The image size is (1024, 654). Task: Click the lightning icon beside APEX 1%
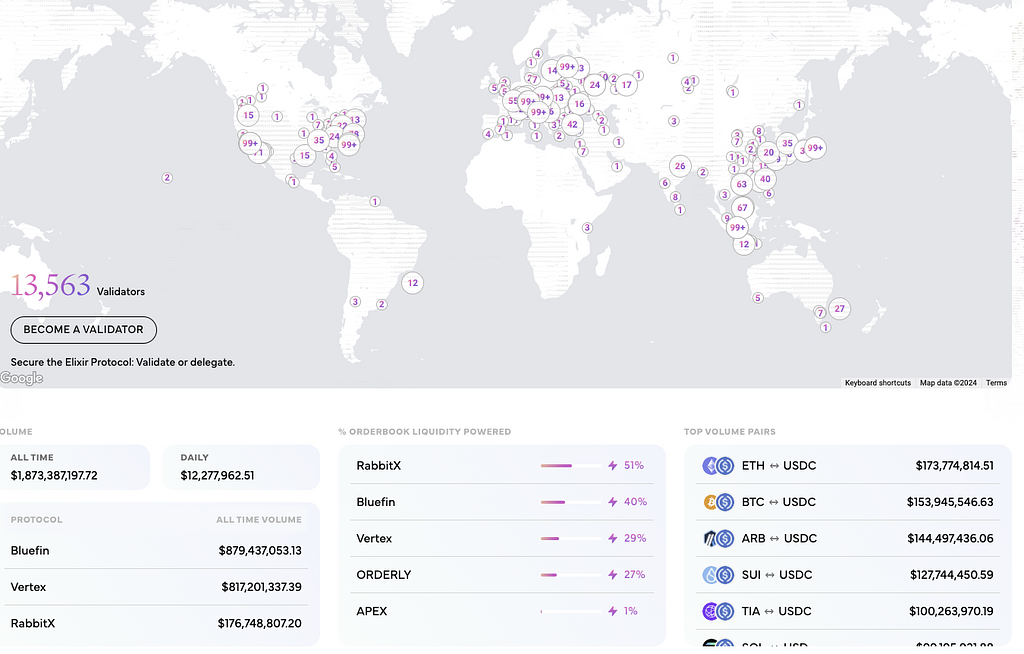(613, 611)
